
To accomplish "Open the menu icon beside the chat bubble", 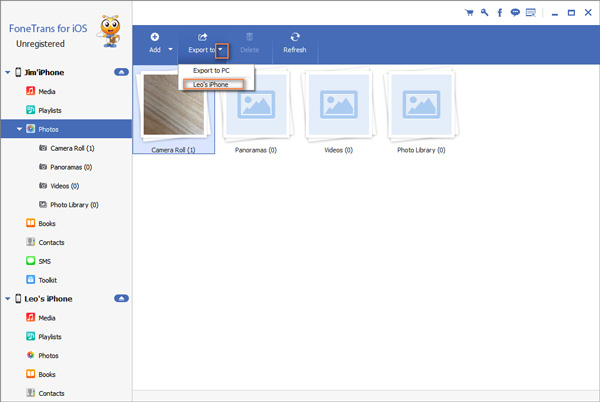I will [531, 13].
